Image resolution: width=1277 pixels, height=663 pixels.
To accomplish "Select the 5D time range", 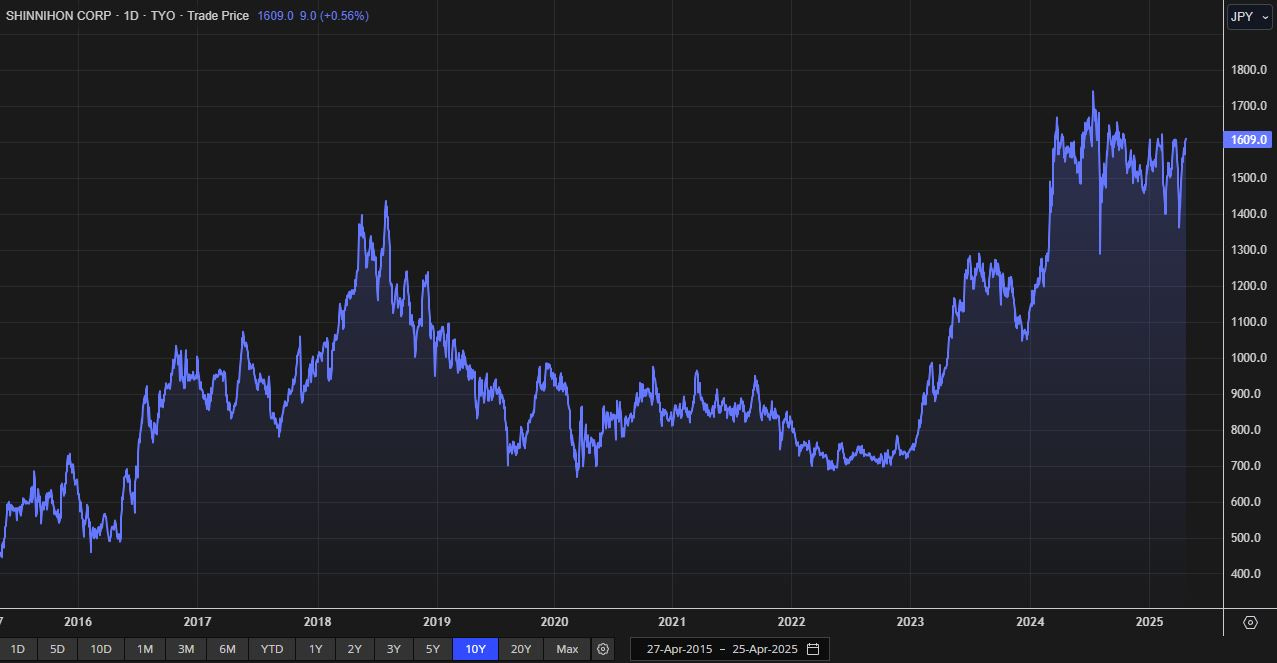I will click(57, 649).
